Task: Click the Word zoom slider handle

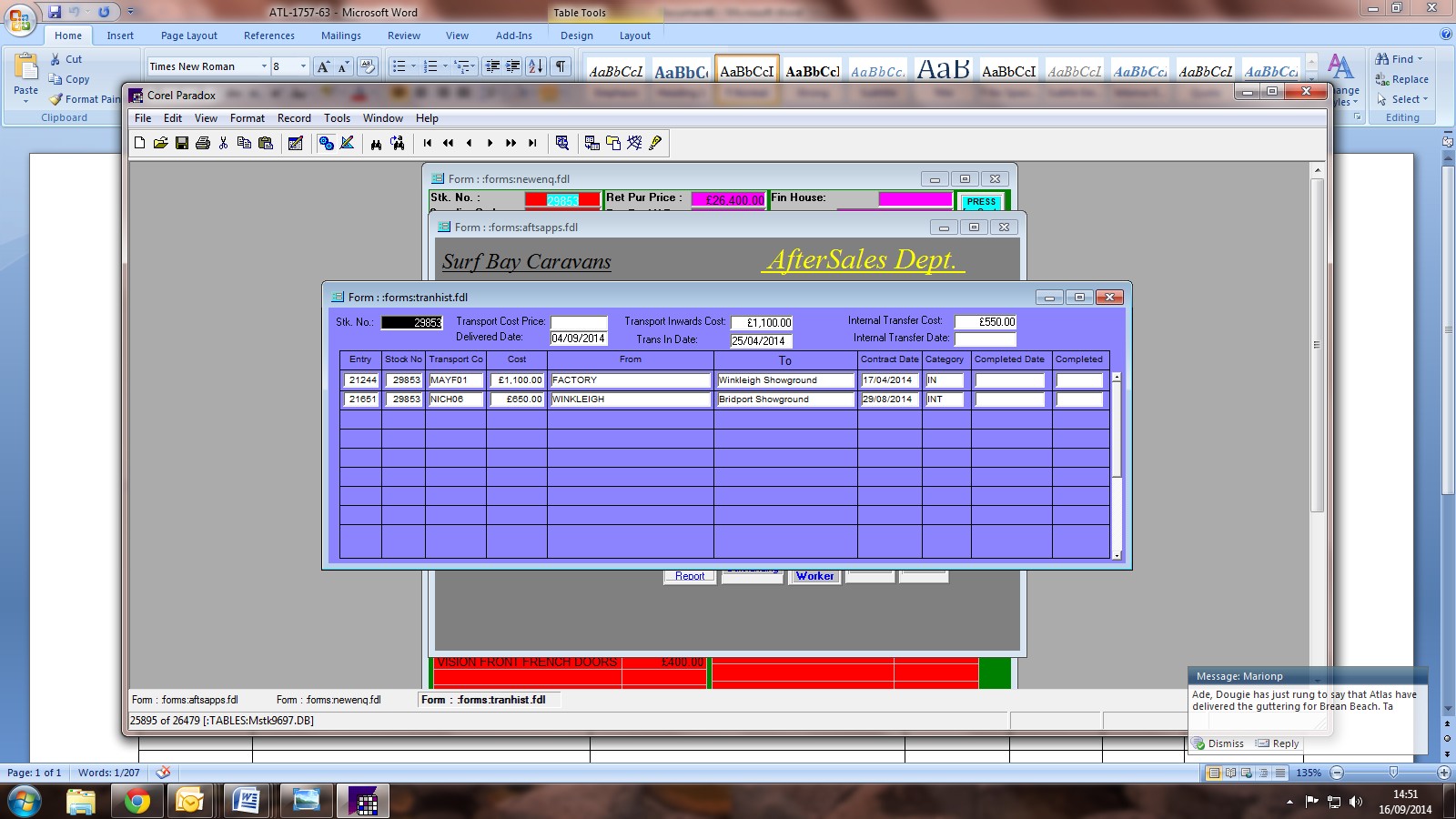Action: point(1393,773)
